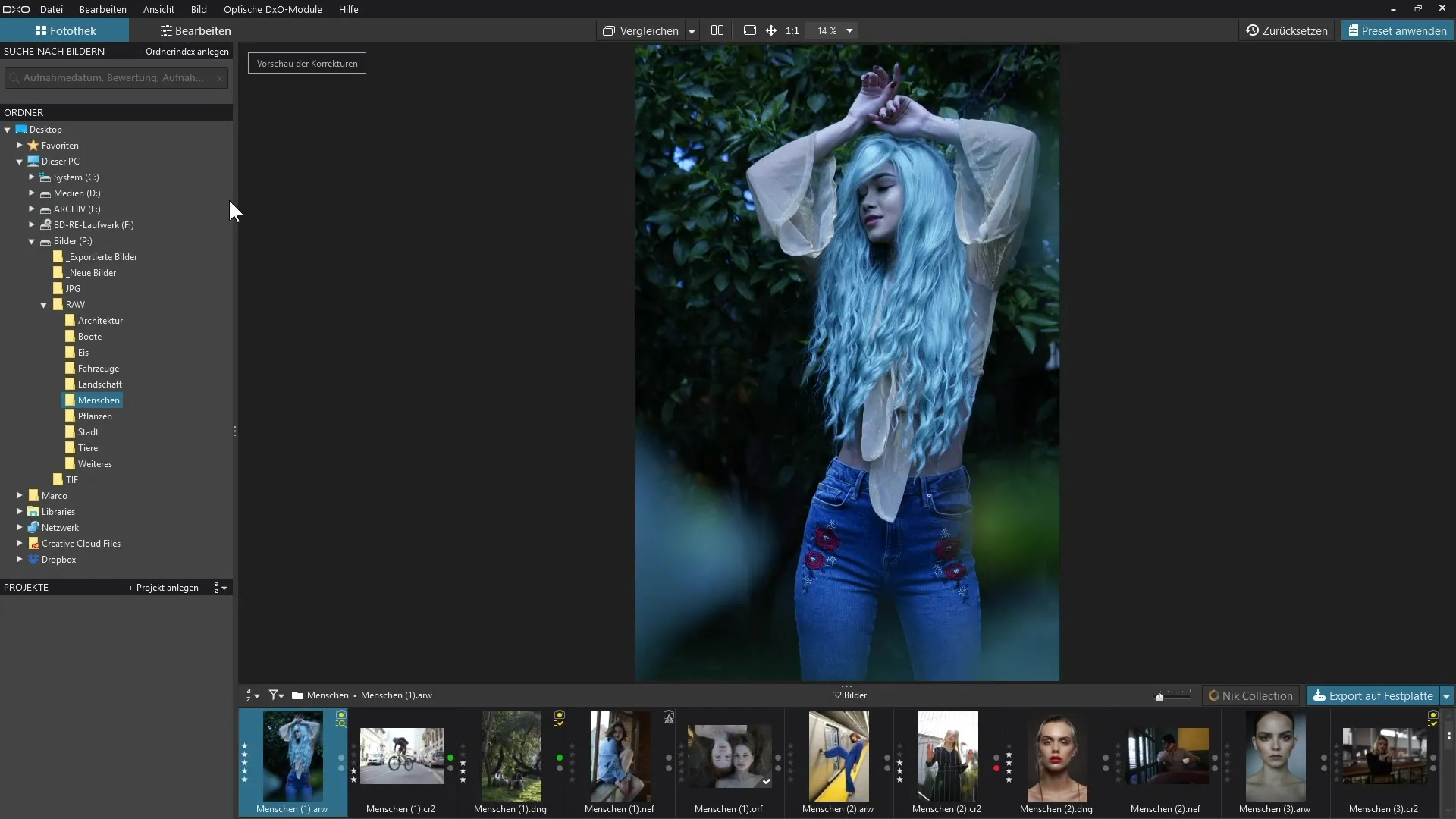Open the 14 % zoom level dropdown
The width and height of the screenshot is (1456, 819).
(849, 31)
